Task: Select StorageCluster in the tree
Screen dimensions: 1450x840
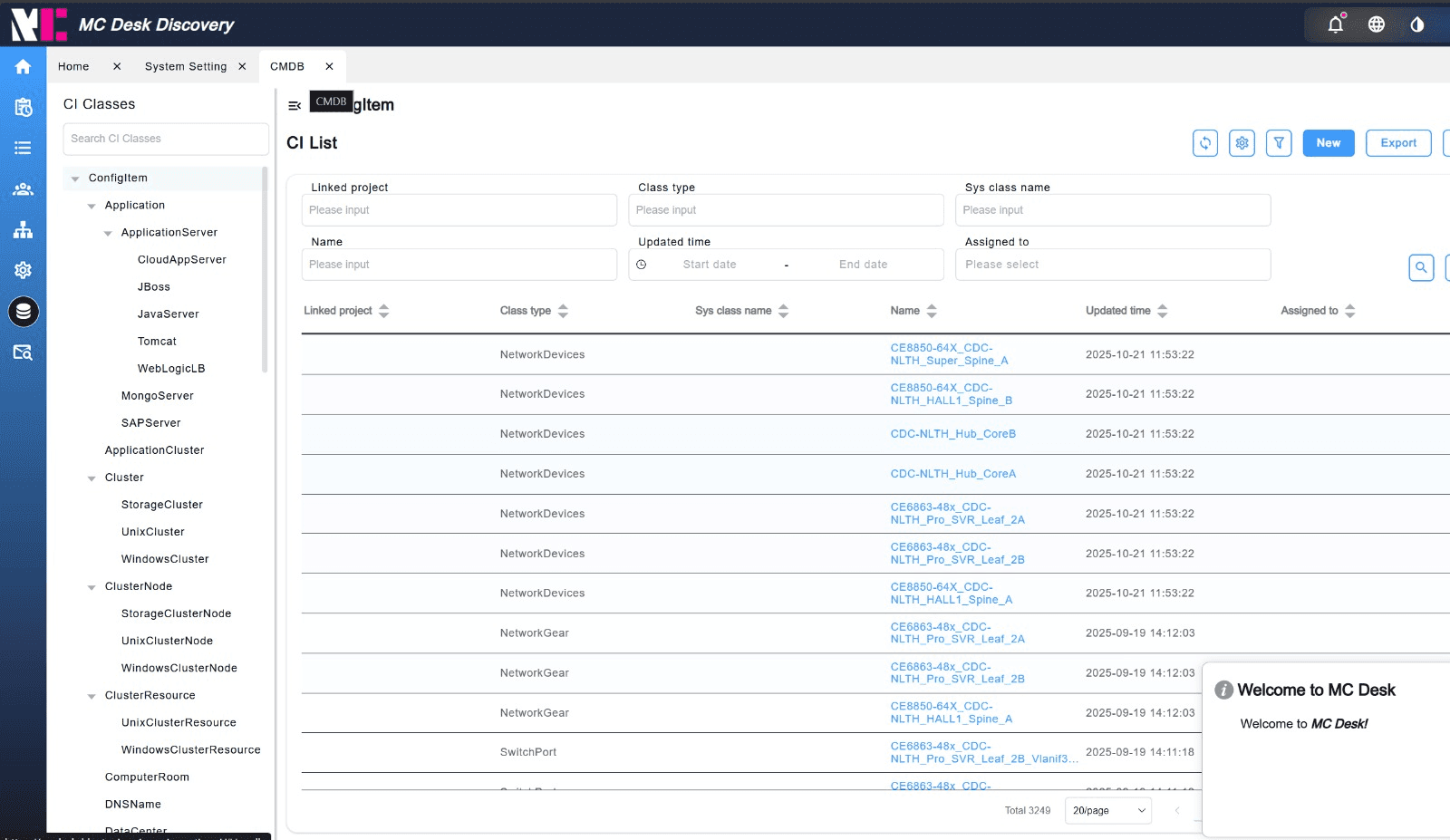Action: click(x=162, y=505)
